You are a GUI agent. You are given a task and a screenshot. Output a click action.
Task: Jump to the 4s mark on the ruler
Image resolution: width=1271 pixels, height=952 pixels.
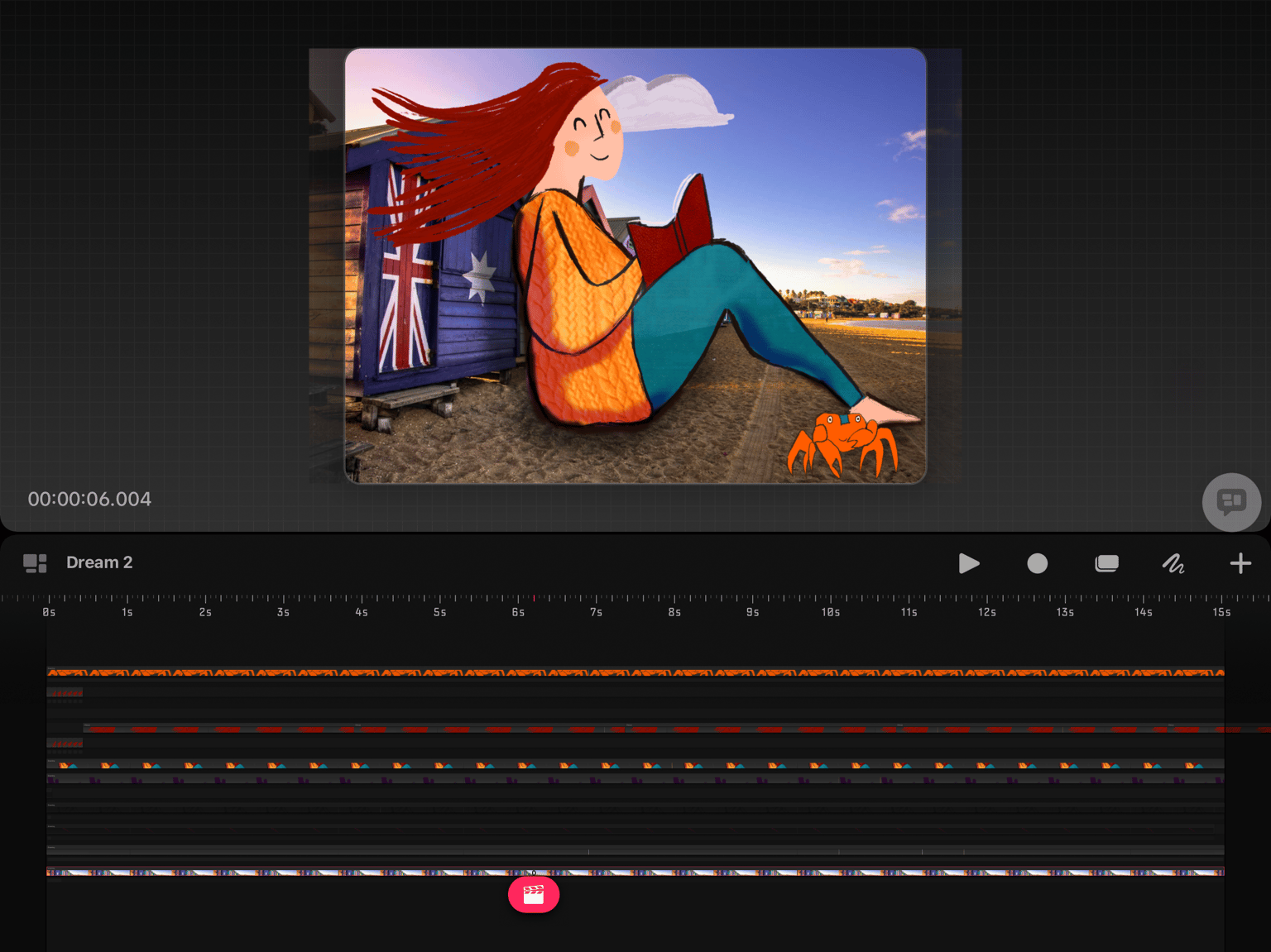[x=362, y=612]
